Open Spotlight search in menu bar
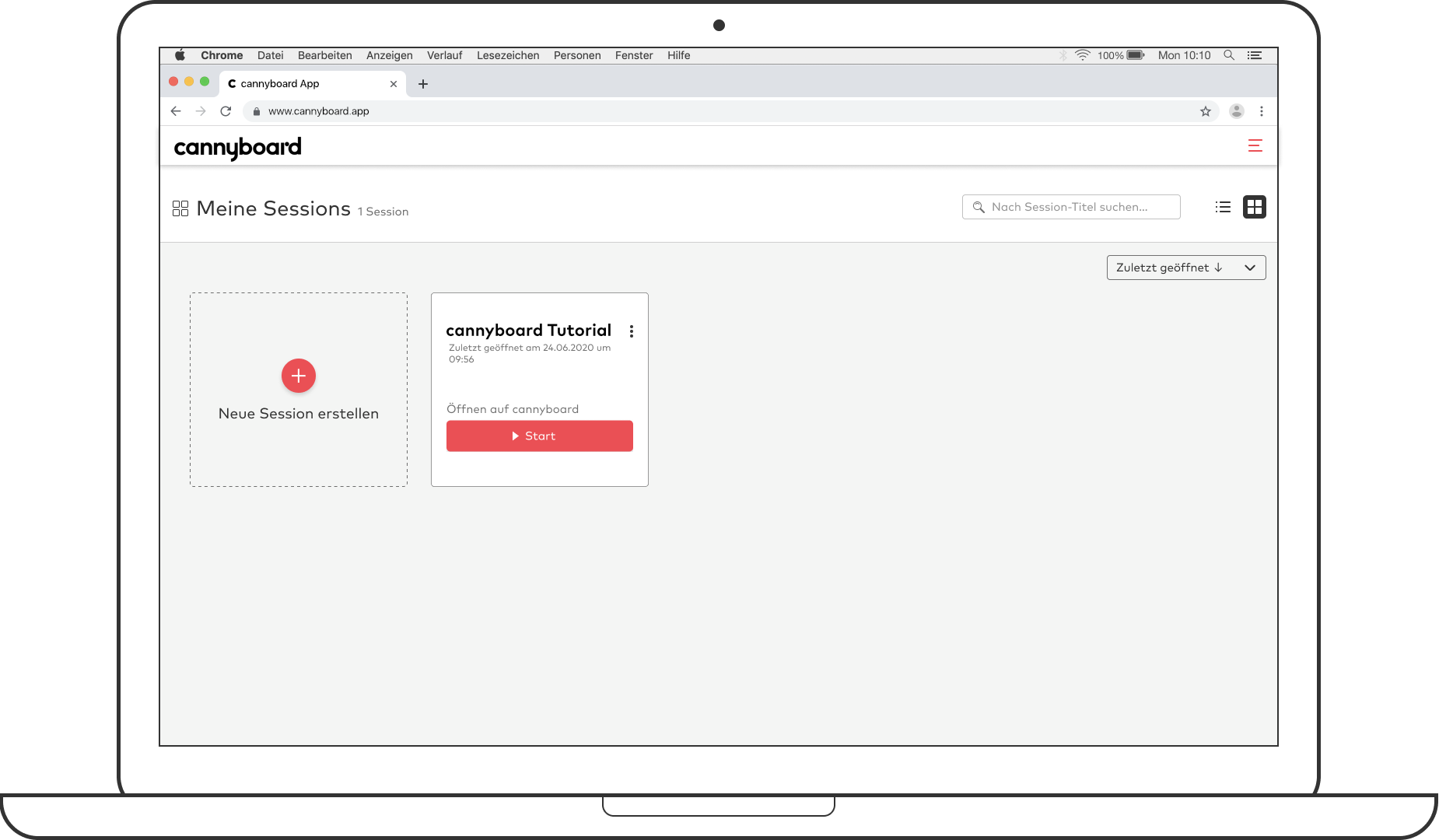This screenshot has width=1439, height=840. pos(1229,55)
